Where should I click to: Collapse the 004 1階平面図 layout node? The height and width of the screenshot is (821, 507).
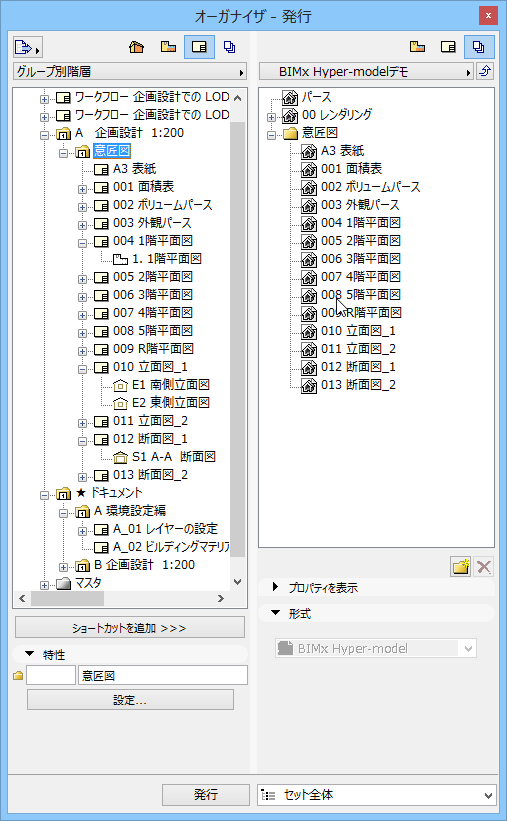(82, 243)
